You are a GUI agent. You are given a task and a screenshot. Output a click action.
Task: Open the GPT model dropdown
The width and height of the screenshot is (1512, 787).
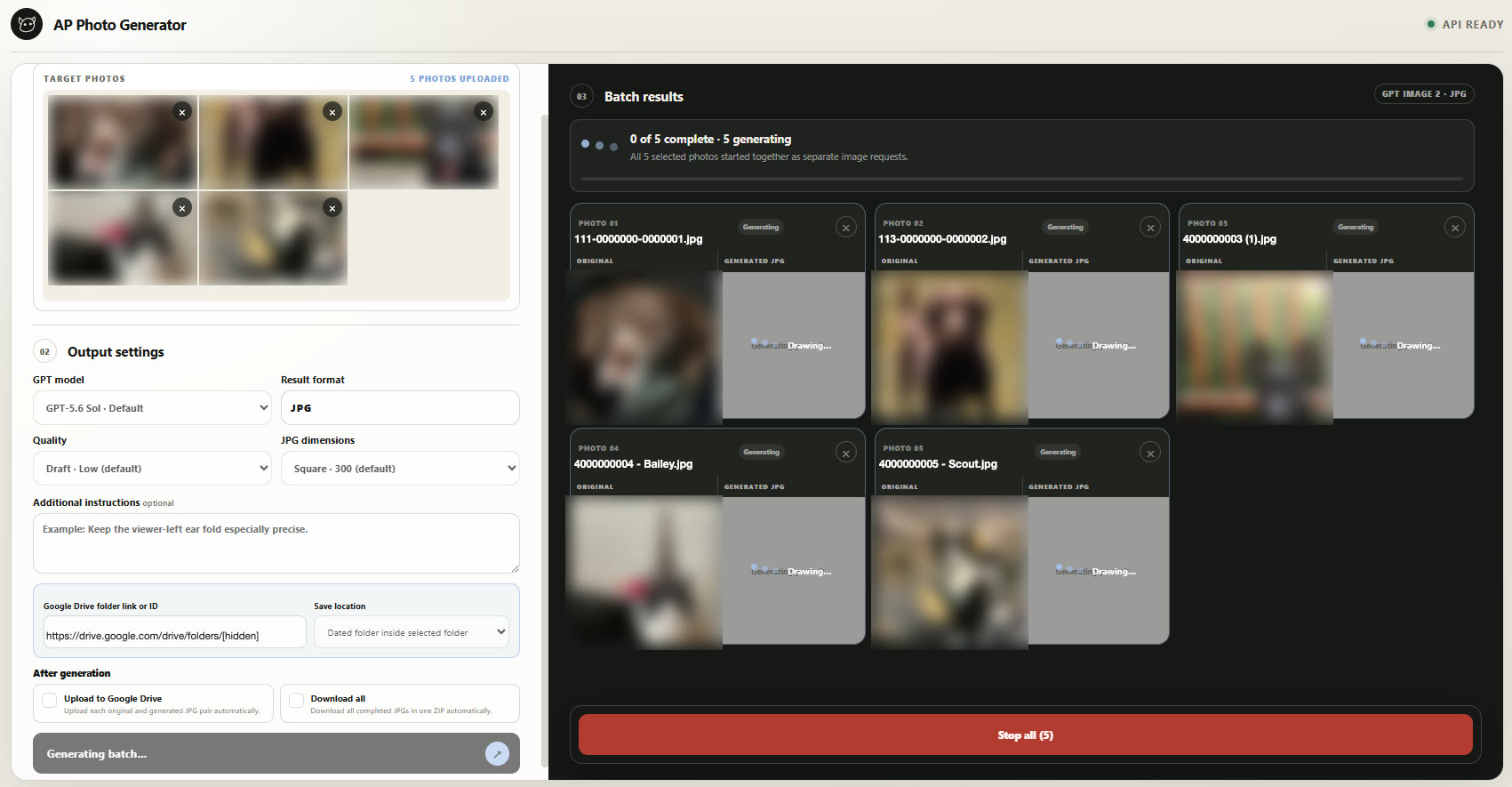[x=152, y=407]
